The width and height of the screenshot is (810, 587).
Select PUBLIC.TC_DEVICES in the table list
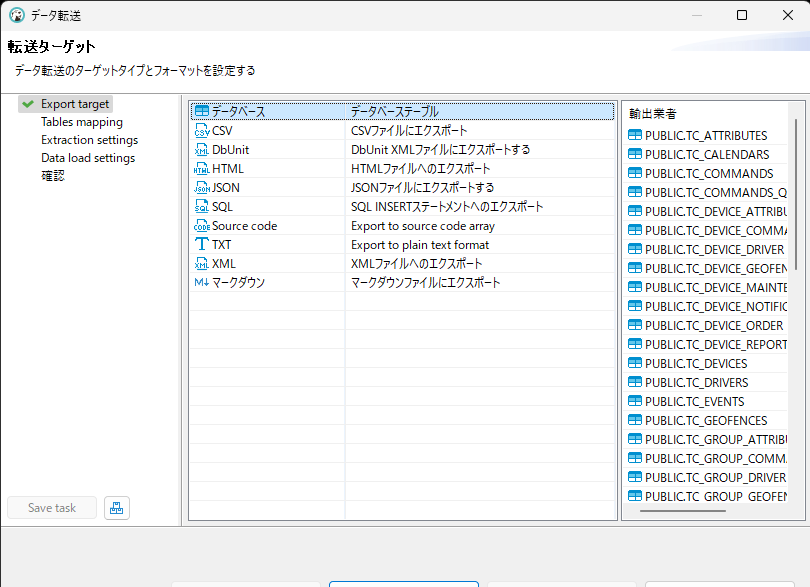coord(695,364)
